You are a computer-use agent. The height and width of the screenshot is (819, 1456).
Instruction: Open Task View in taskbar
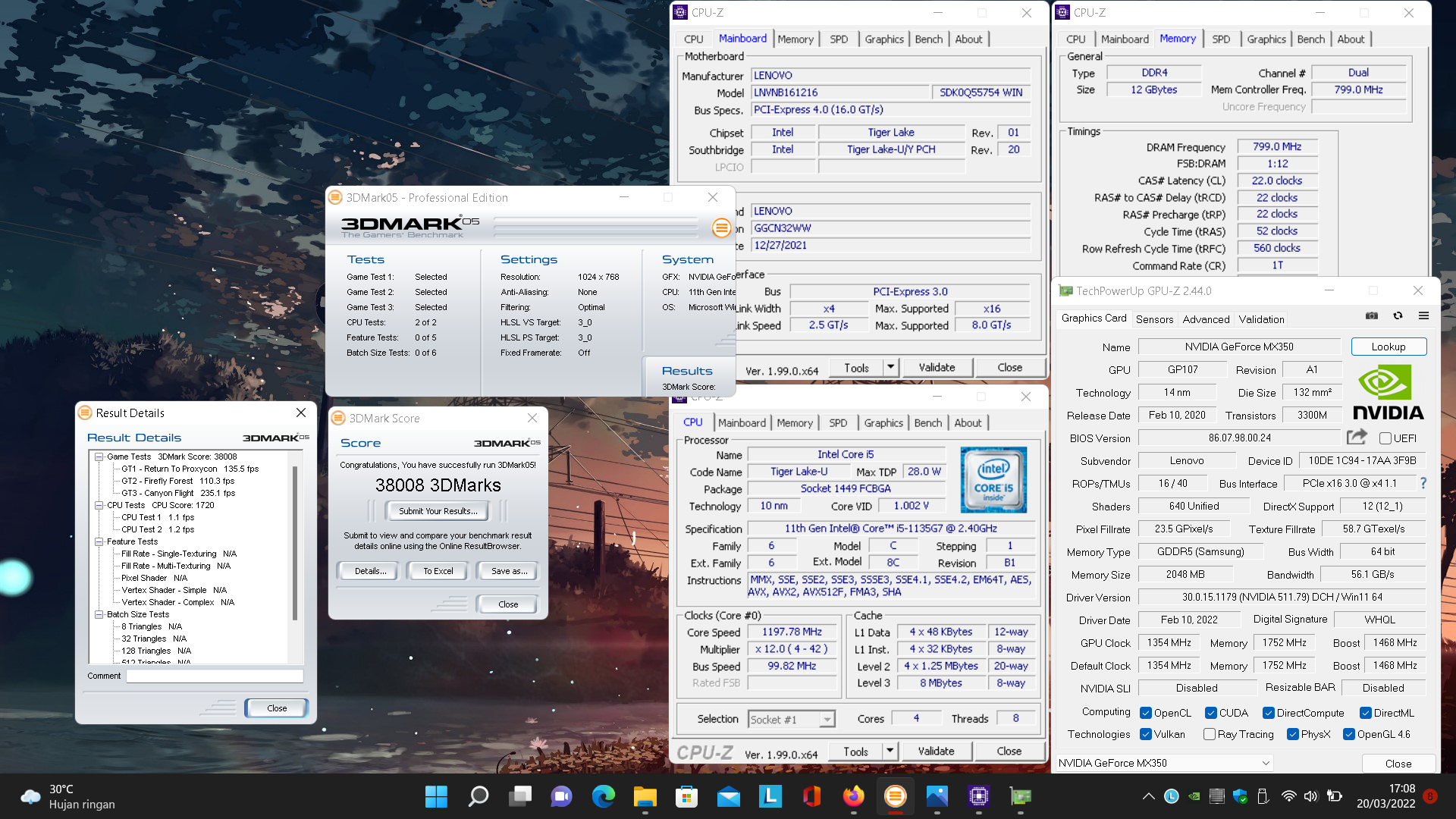pos(520,796)
